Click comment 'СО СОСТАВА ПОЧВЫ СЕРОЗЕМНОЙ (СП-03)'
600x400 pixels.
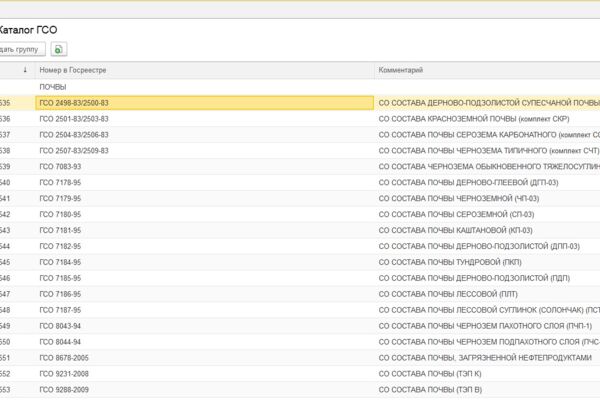pyautogui.click(x=457, y=214)
